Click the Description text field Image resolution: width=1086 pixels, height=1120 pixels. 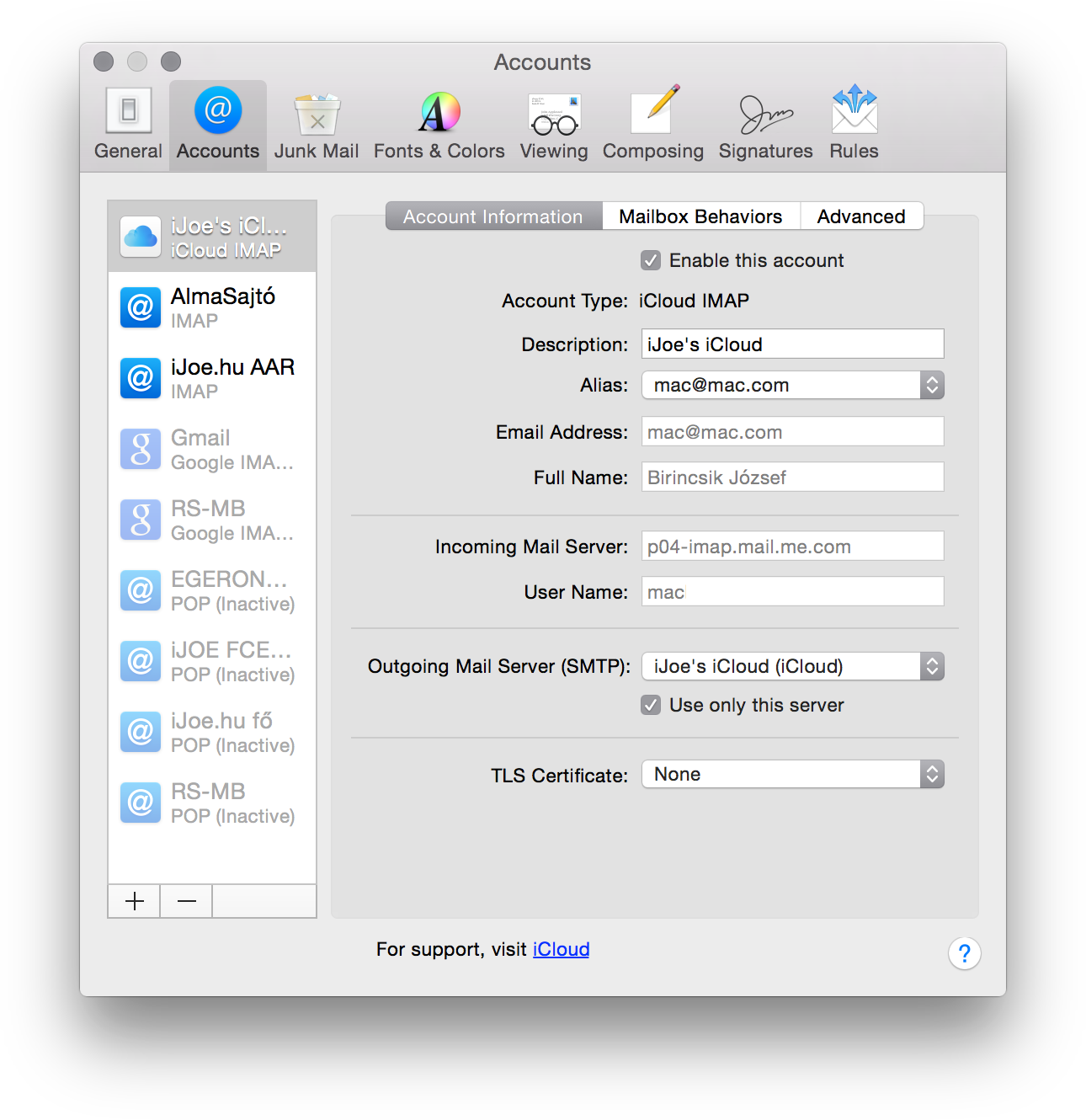coord(793,344)
